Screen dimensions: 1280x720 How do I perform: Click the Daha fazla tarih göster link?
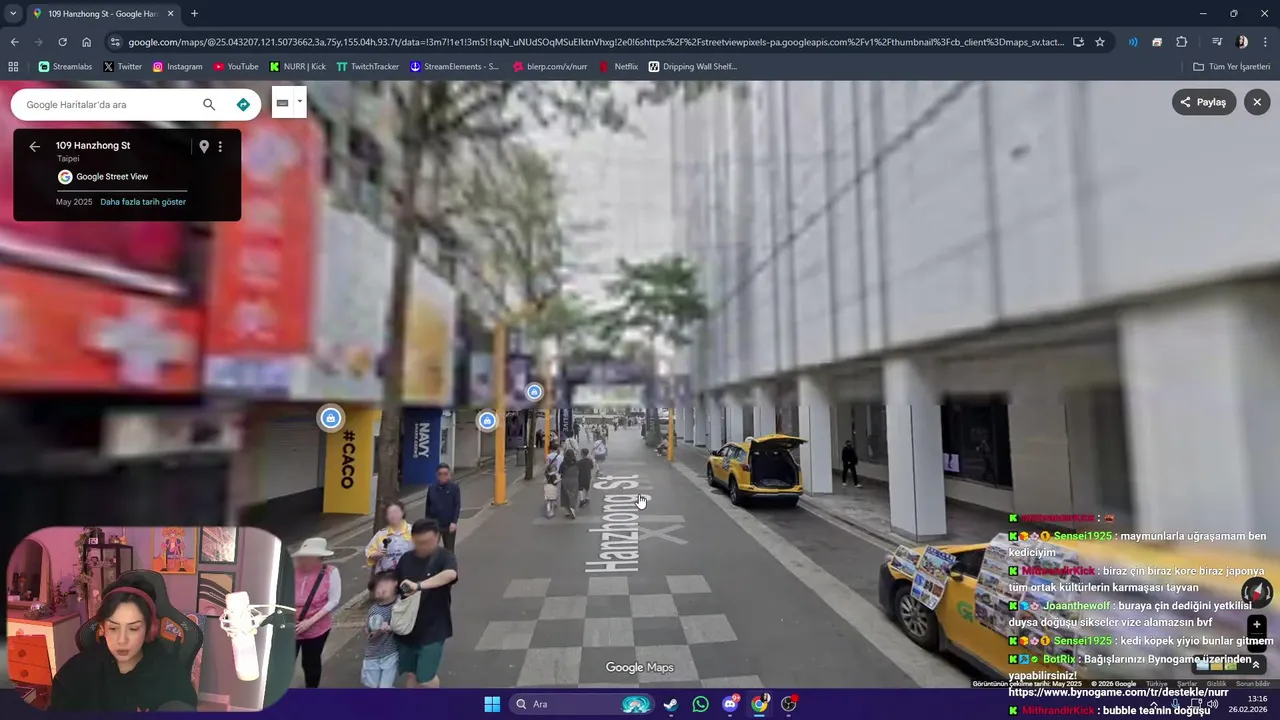143,202
